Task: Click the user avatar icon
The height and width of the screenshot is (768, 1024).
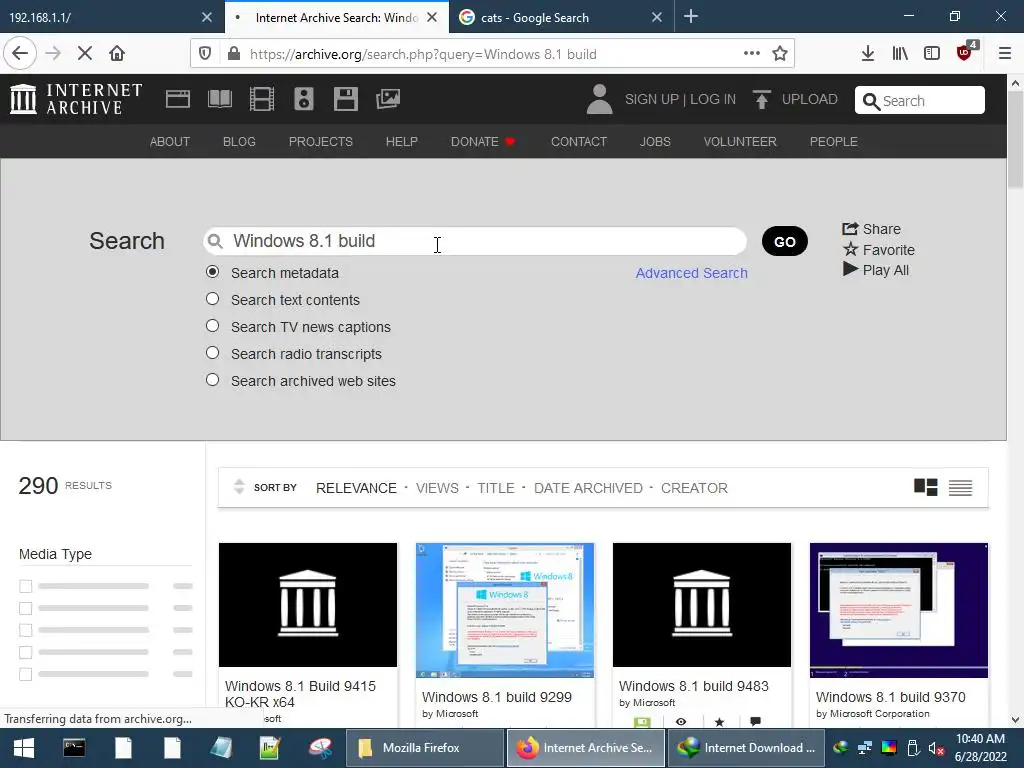Action: click(x=599, y=99)
